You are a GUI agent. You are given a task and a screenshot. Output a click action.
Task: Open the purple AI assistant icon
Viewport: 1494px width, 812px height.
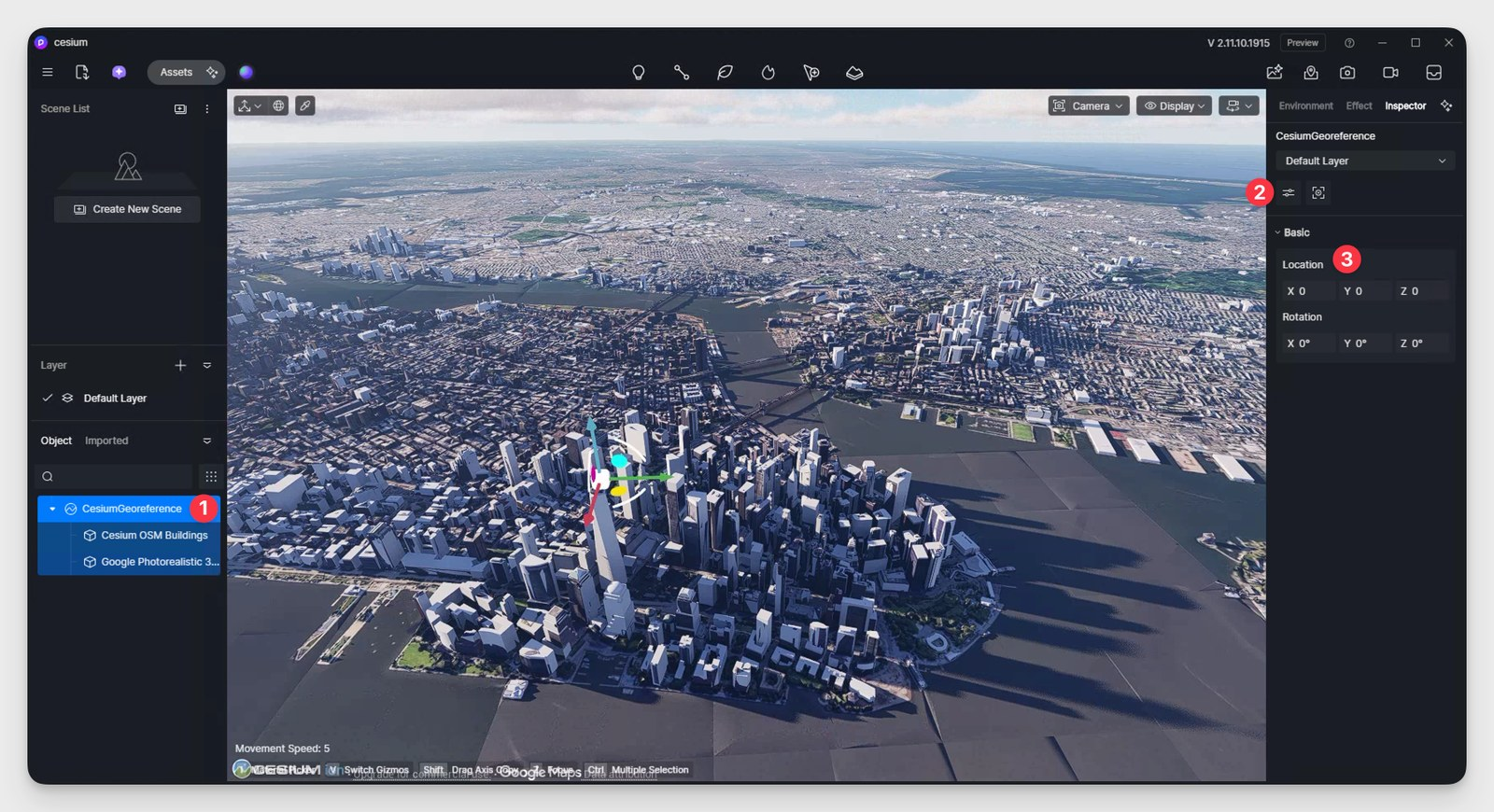coord(119,72)
